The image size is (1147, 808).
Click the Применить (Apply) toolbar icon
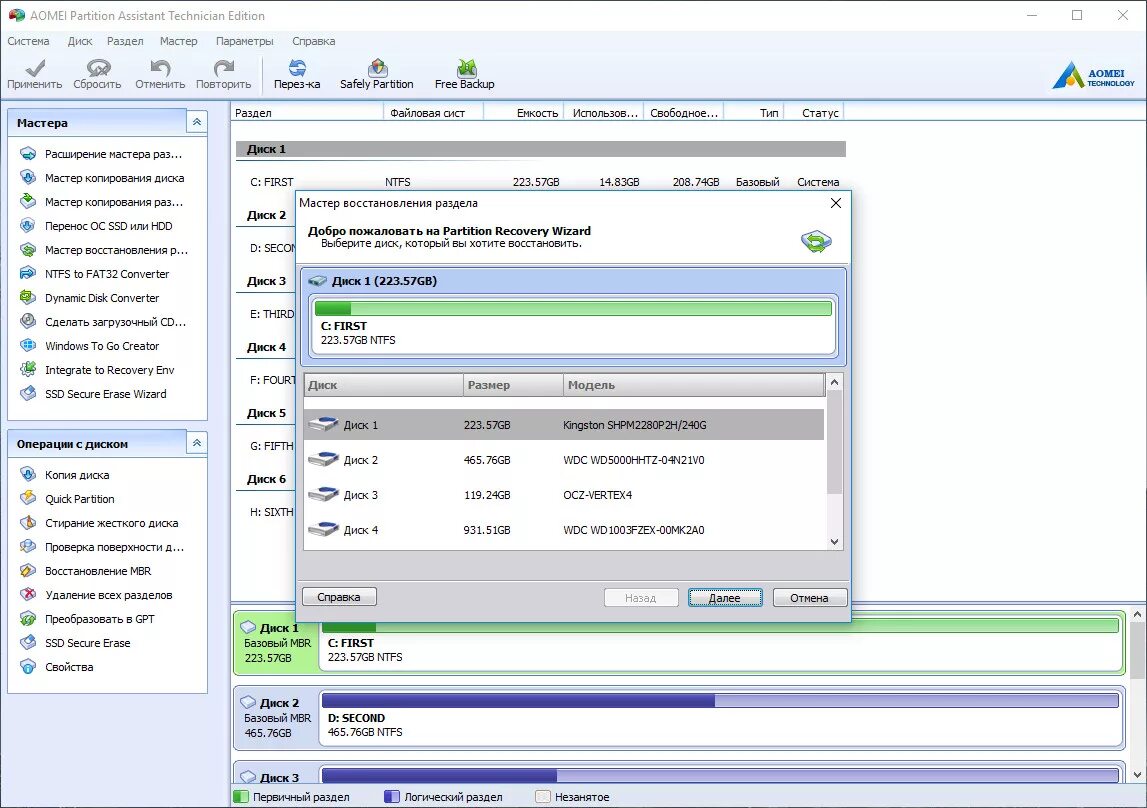(34, 75)
